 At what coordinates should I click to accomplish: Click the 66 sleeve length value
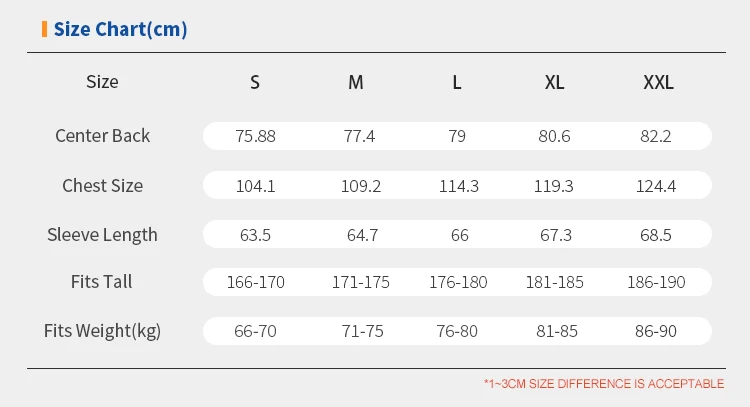pyautogui.click(x=457, y=235)
